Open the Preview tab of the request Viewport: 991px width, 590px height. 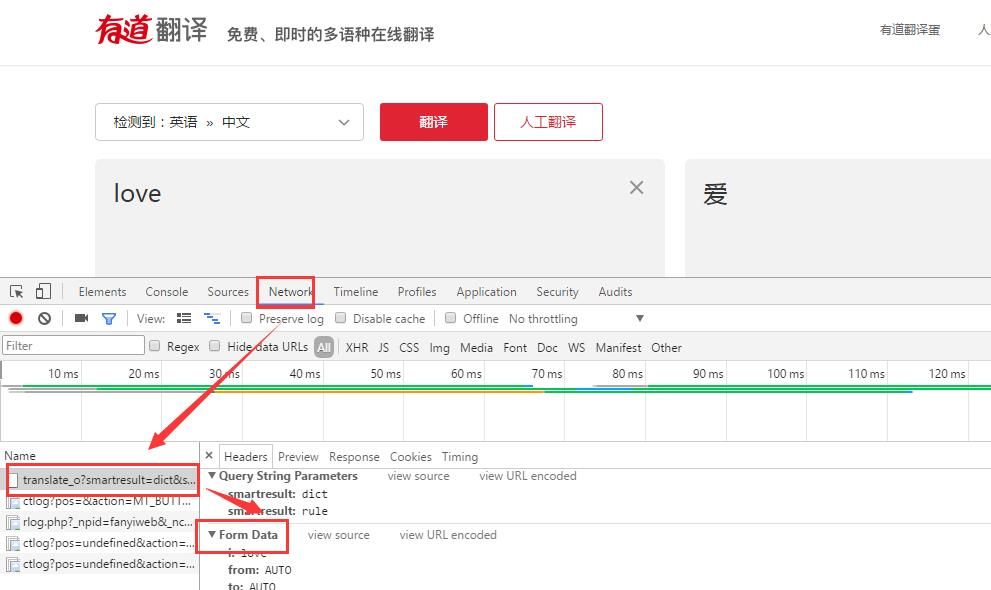click(298, 456)
